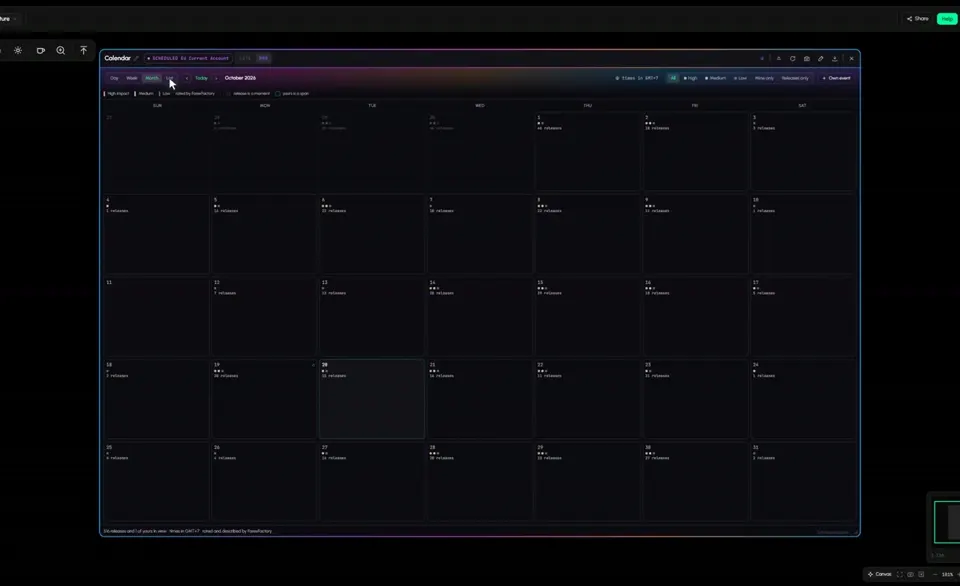Viewport: 960px width, 586px height.
Task: Click the eject-style icon in Calendar header
Action: (778, 58)
